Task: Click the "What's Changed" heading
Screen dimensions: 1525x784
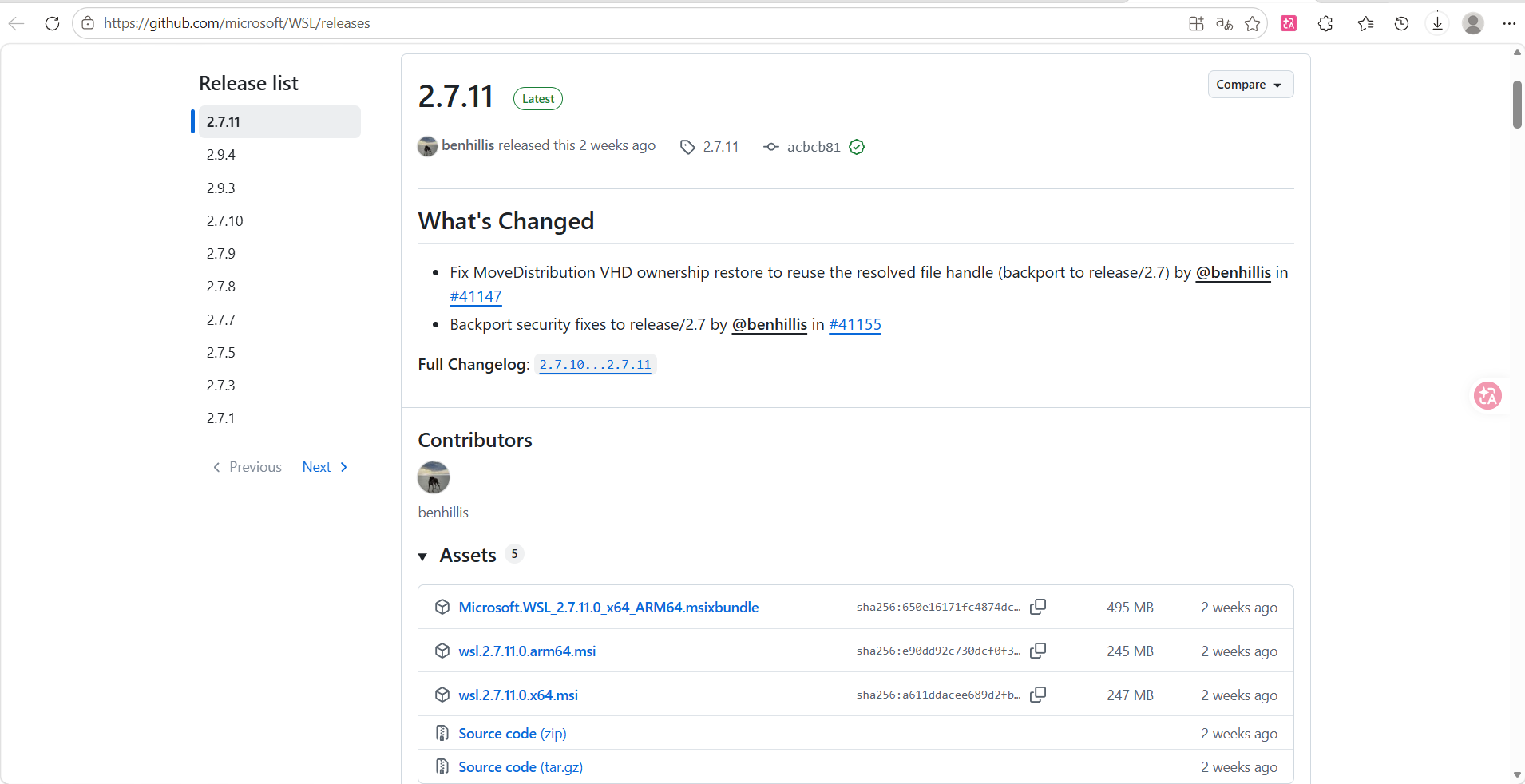Action: [506, 221]
